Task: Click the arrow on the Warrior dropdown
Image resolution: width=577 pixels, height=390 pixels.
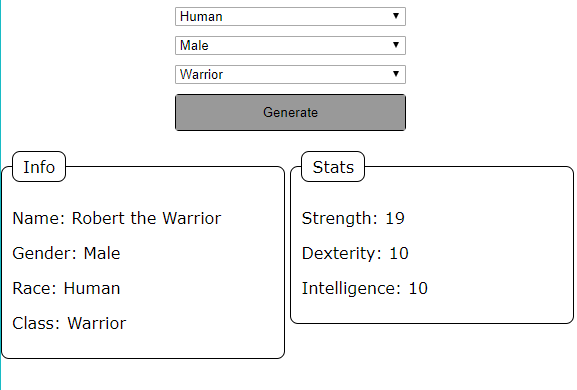Action: coord(396,74)
